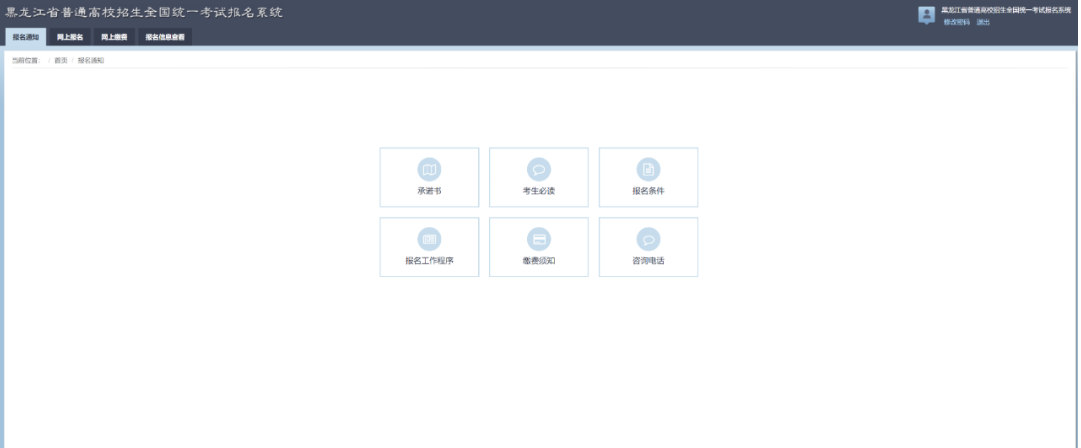
Task: Click the 报名条件 text label
Action: tap(648, 191)
